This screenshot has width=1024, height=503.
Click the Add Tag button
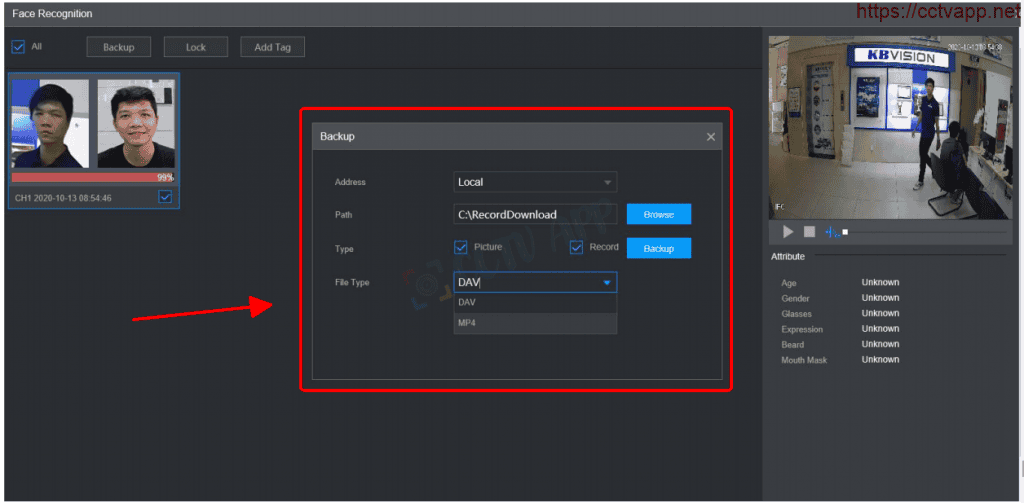271,47
